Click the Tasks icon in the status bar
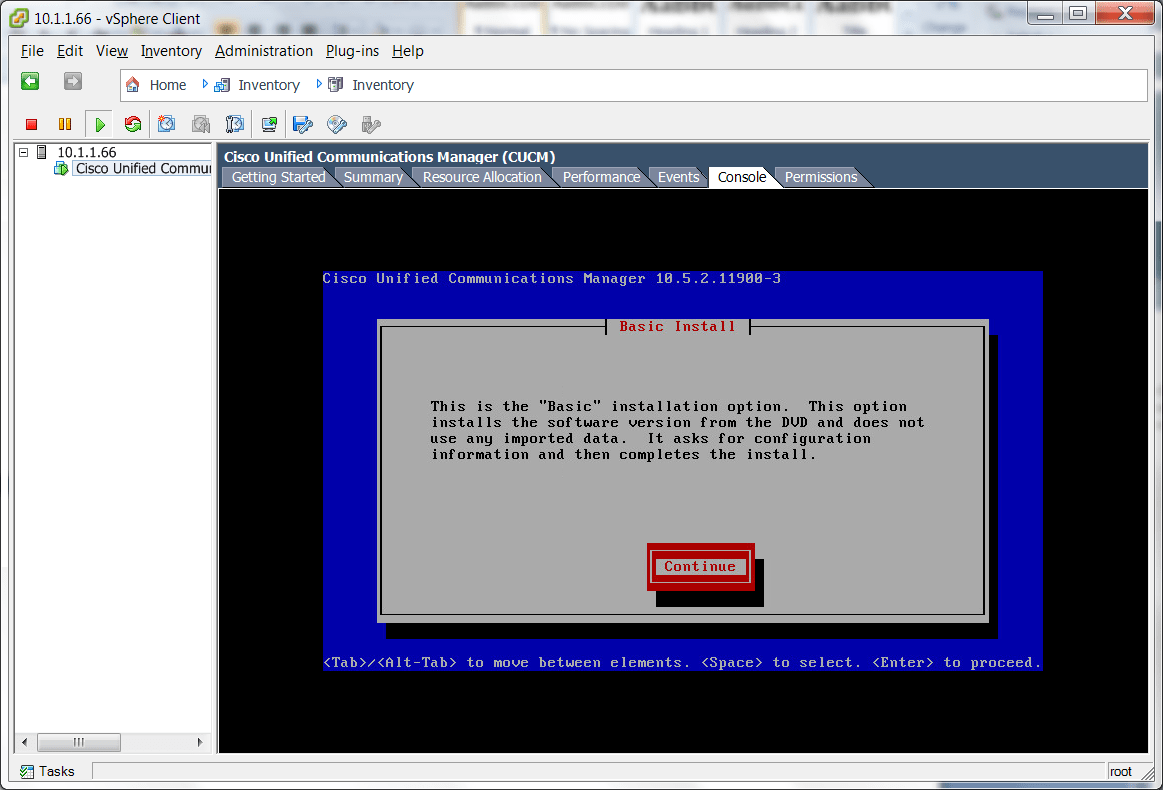 pyautogui.click(x=27, y=771)
